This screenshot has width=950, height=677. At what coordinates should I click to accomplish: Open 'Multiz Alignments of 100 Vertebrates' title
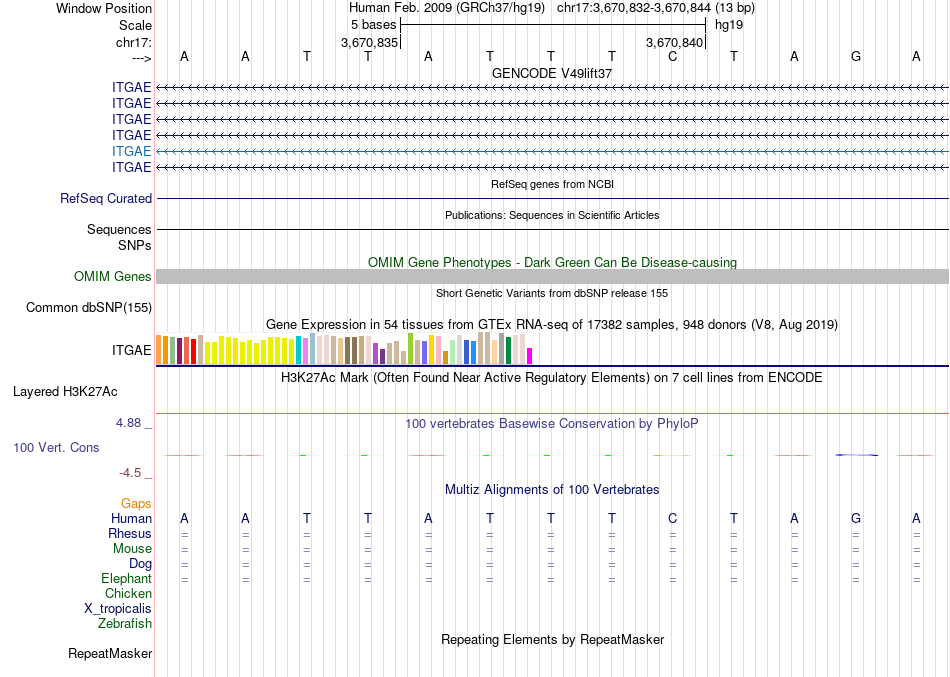[552, 490]
